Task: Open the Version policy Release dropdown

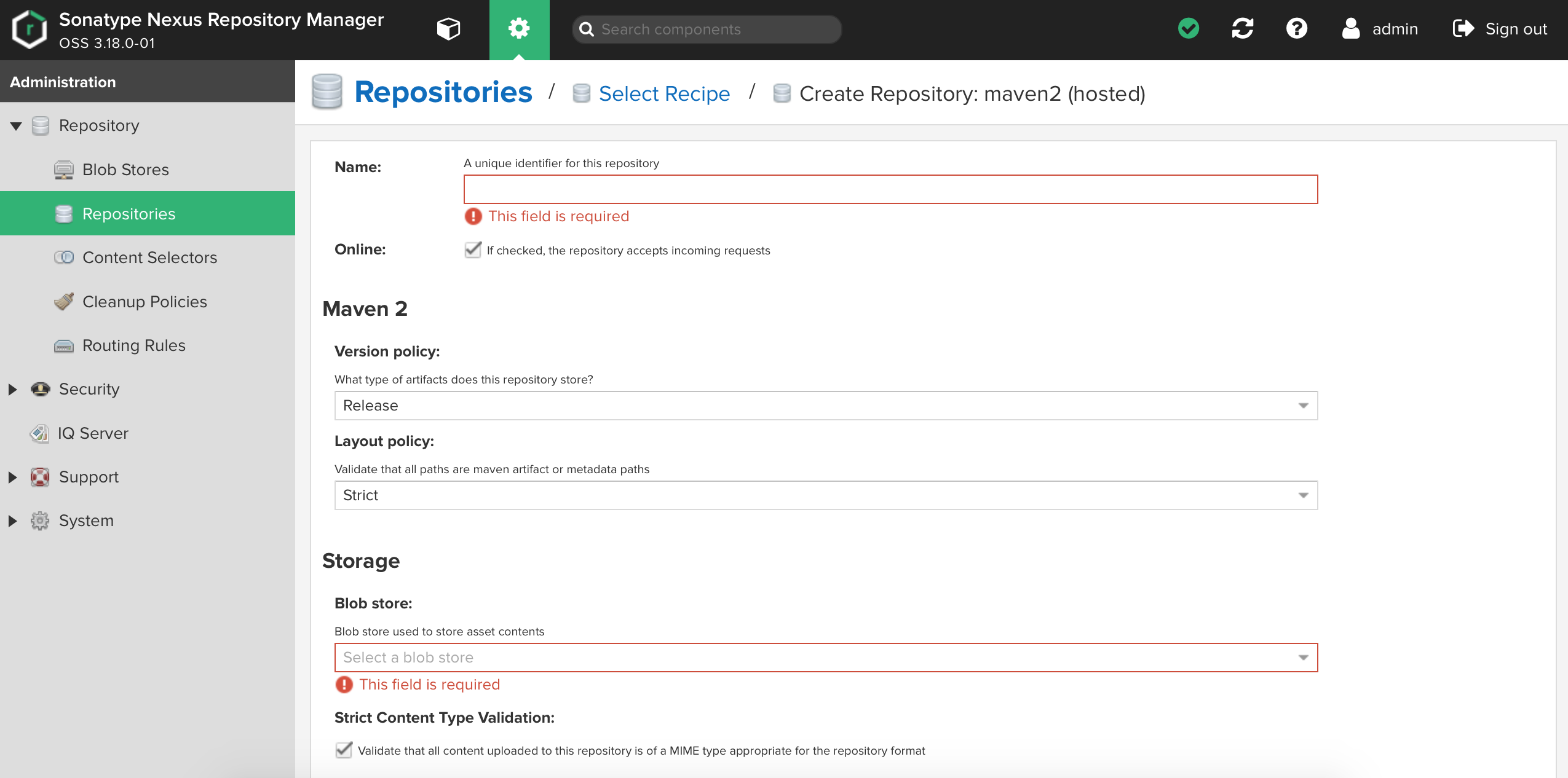Action: [826, 406]
